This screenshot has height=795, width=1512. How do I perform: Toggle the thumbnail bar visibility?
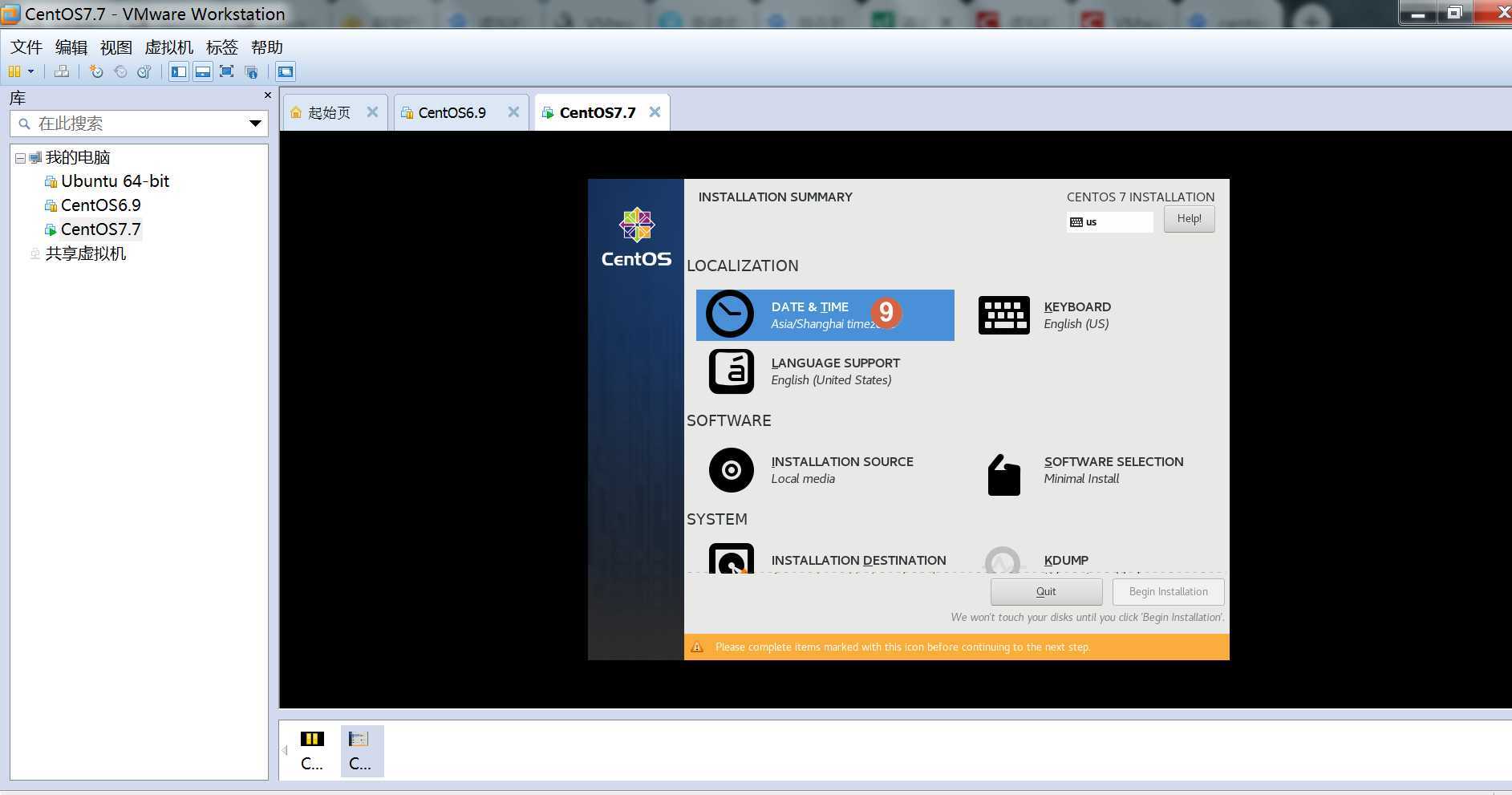203,71
